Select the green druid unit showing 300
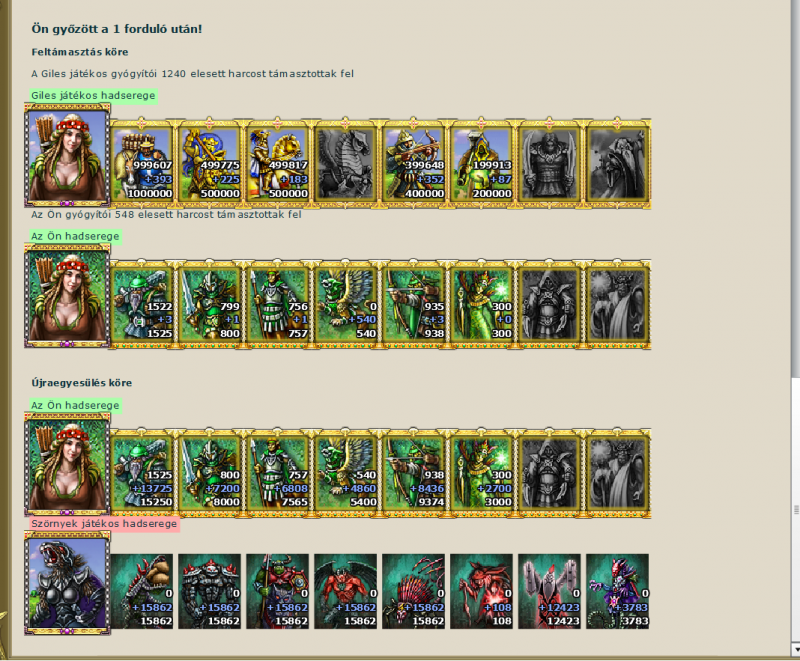Viewport: 800px width, 661px height. pos(481,304)
